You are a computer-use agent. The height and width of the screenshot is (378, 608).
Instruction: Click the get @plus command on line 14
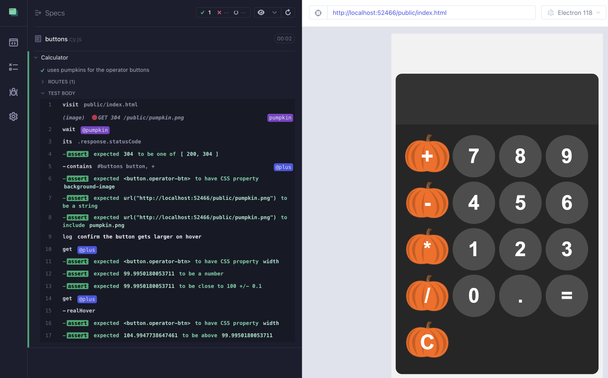[x=167, y=299]
